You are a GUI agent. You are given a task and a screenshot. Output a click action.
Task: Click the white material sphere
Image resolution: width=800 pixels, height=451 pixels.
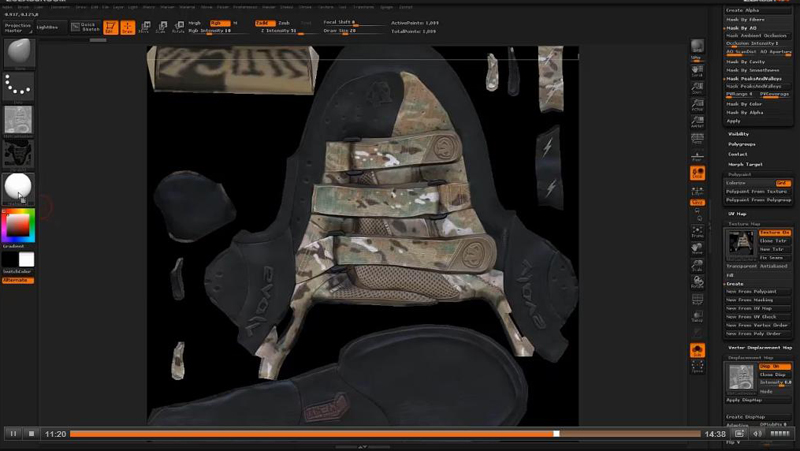pos(18,186)
